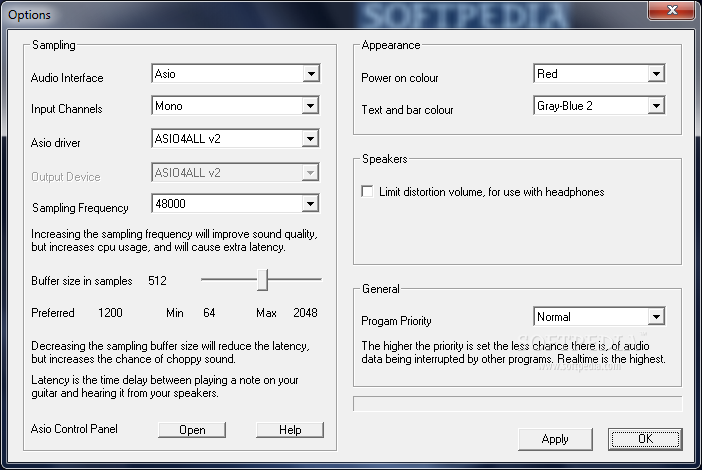Screen dimensions: 702x470
Task: Click the buffer size slider thumb
Action: click(262, 281)
